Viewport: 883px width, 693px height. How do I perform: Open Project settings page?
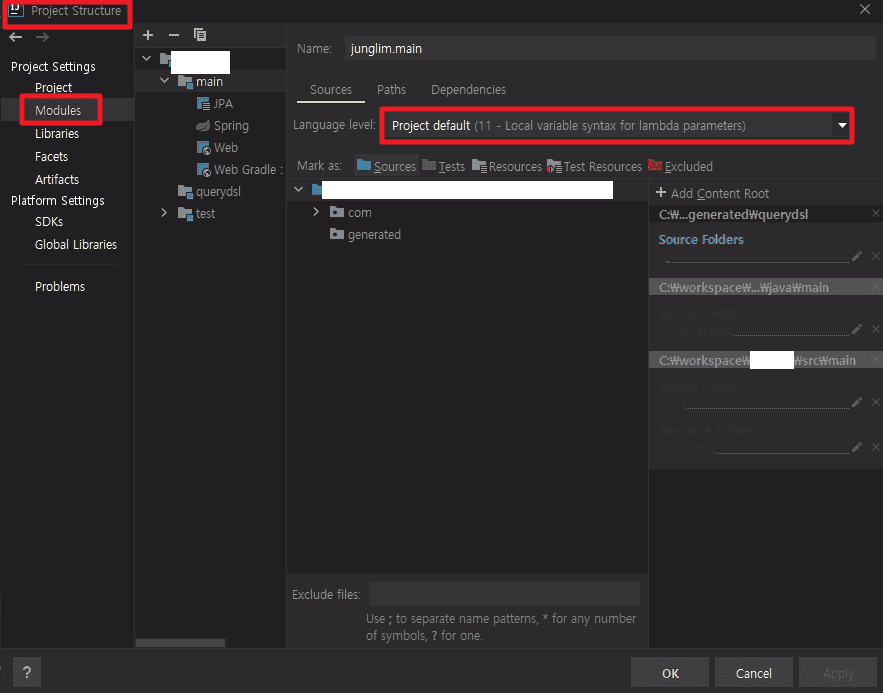click(x=53, y=87)
